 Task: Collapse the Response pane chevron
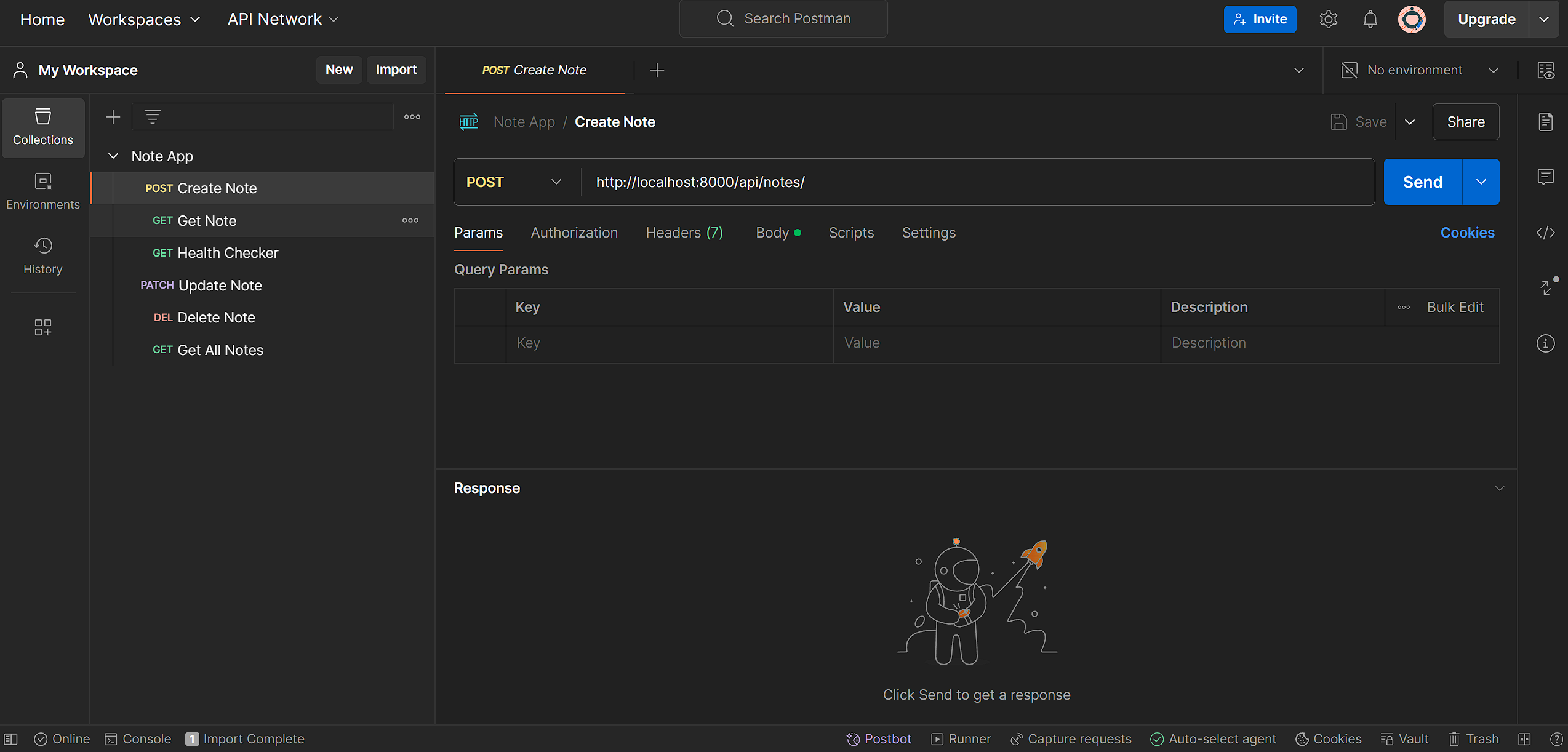(x=1500, y=488)
